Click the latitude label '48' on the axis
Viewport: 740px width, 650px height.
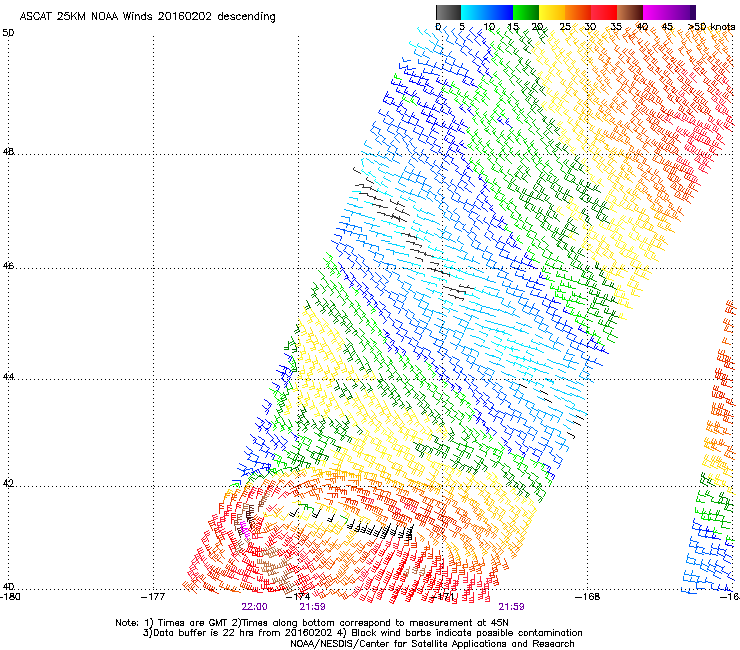pos(8,152)
